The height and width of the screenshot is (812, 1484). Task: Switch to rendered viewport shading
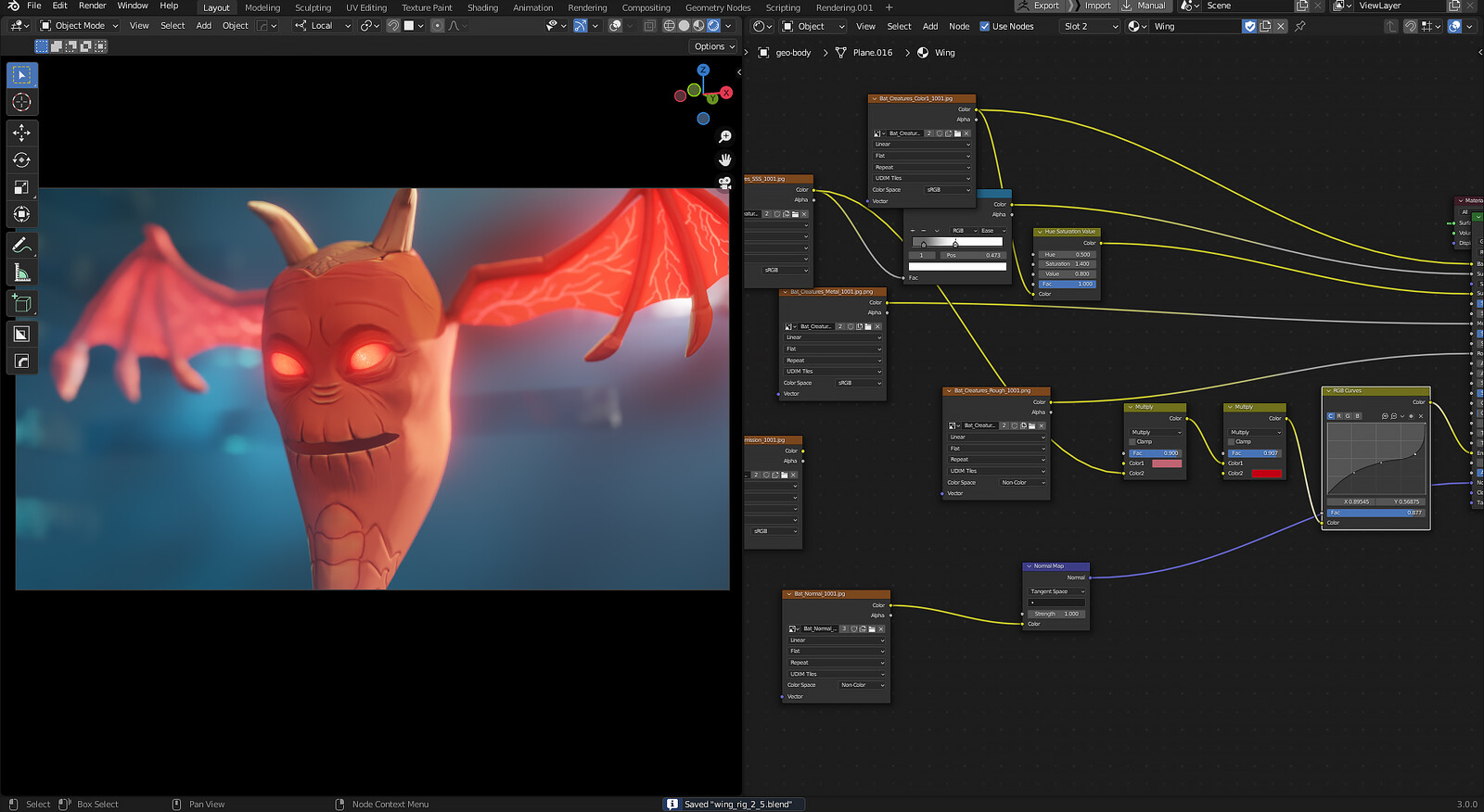click(713, 26)
